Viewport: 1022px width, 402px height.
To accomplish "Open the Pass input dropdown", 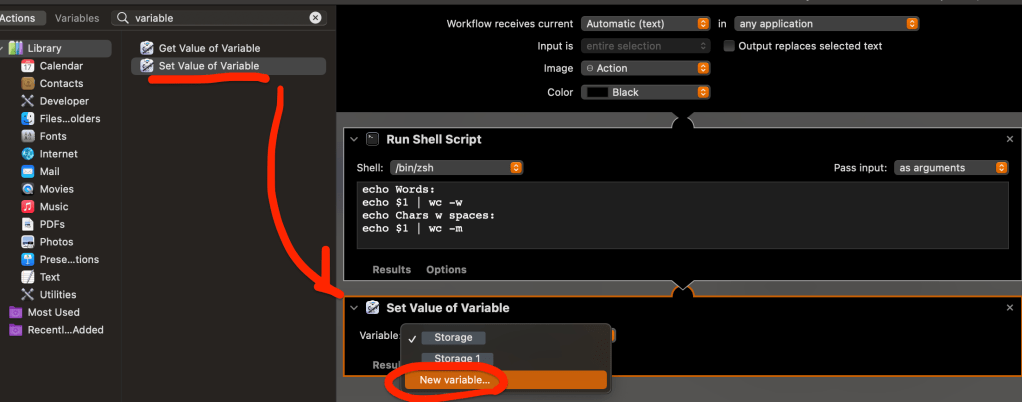I will point(950,168).
